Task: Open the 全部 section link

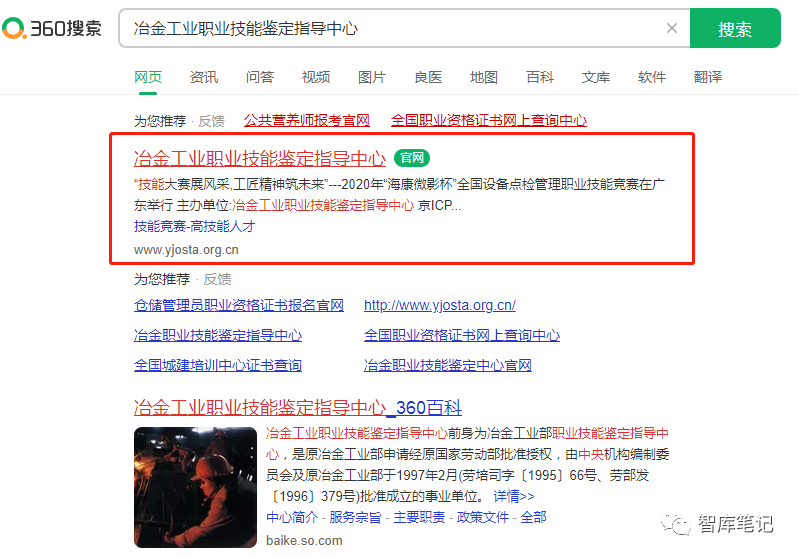Action: point(533,517)
